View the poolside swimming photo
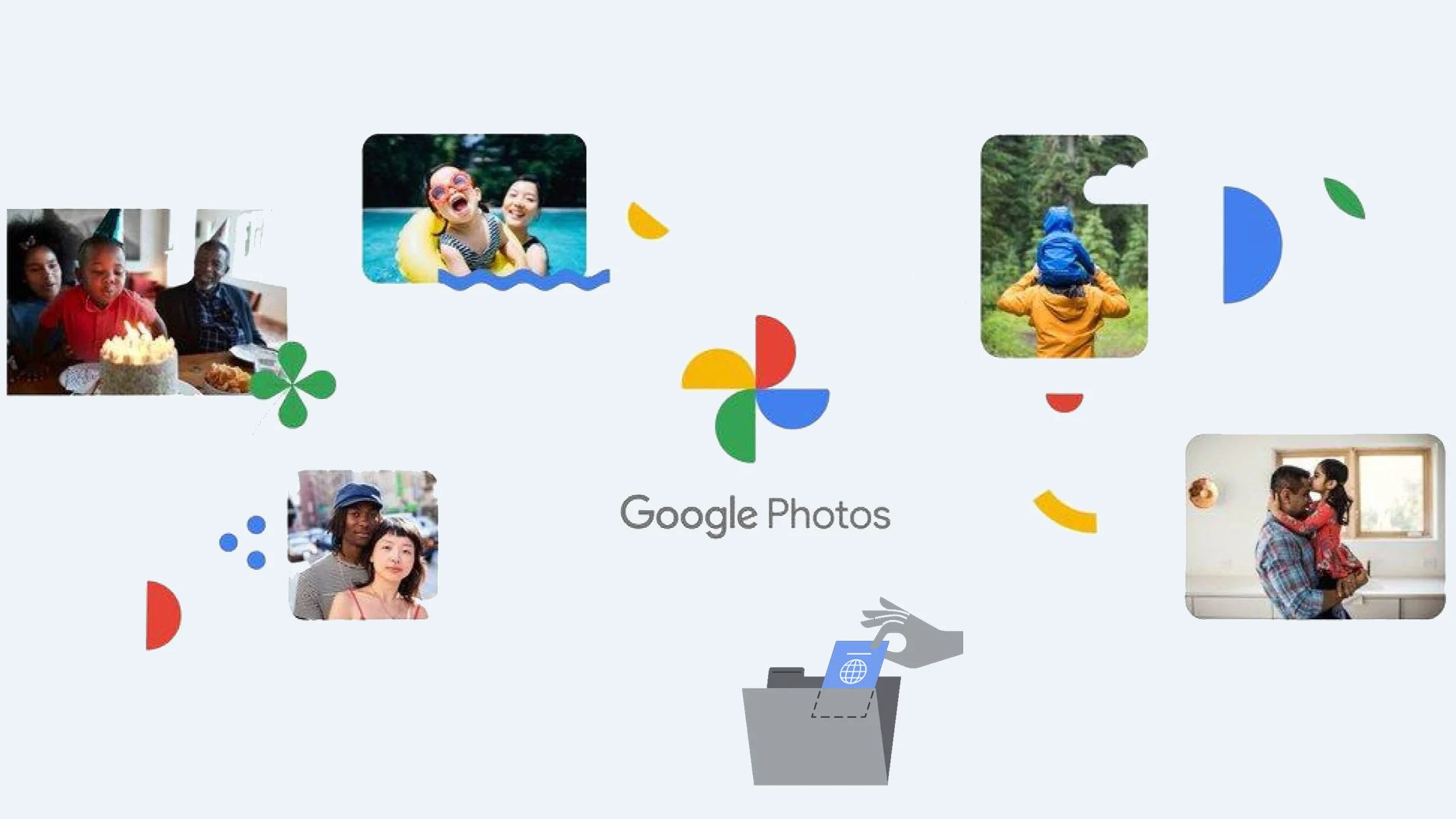 [474, 207]
